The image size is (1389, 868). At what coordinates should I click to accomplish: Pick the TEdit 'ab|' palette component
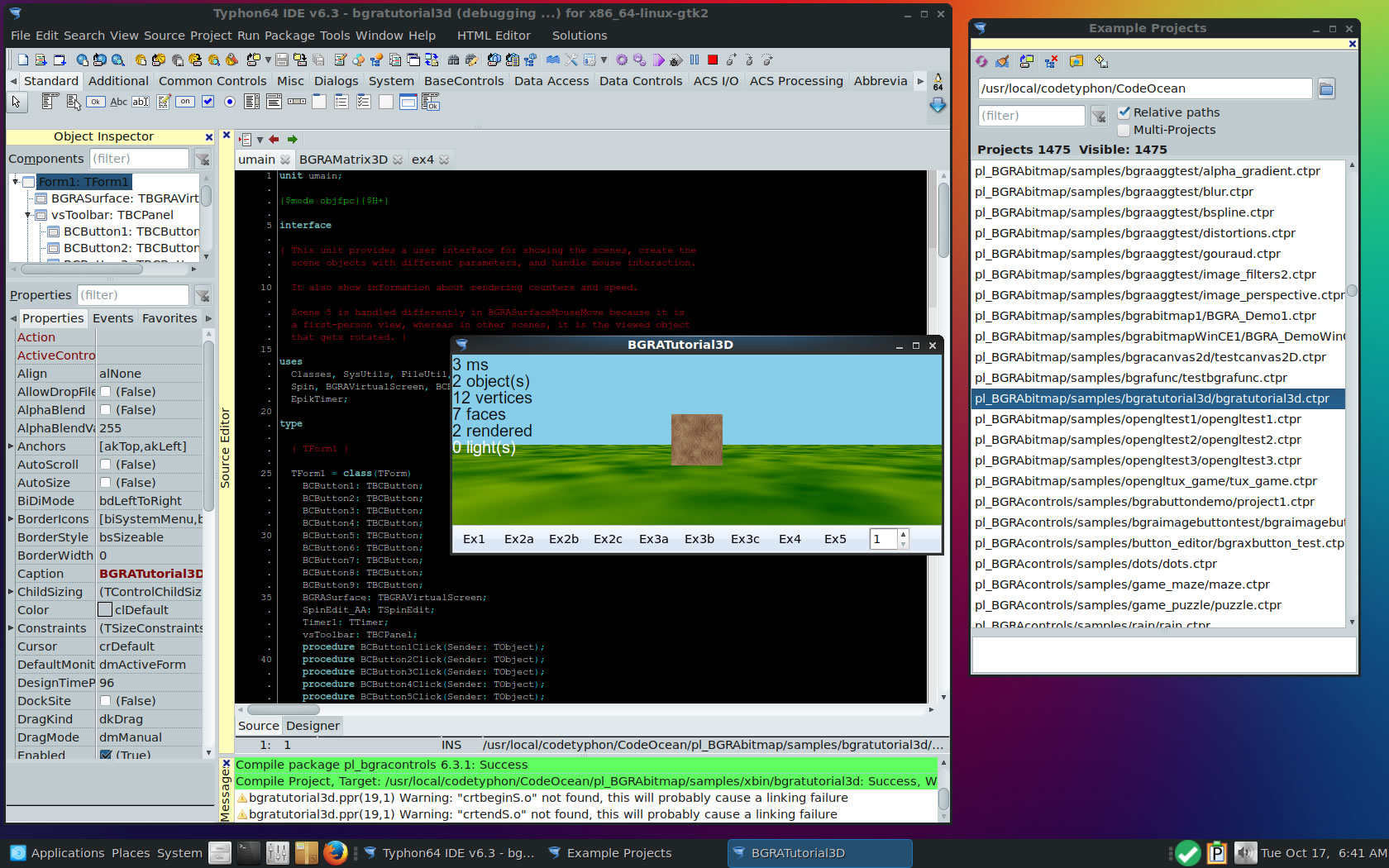pos(141,102)
